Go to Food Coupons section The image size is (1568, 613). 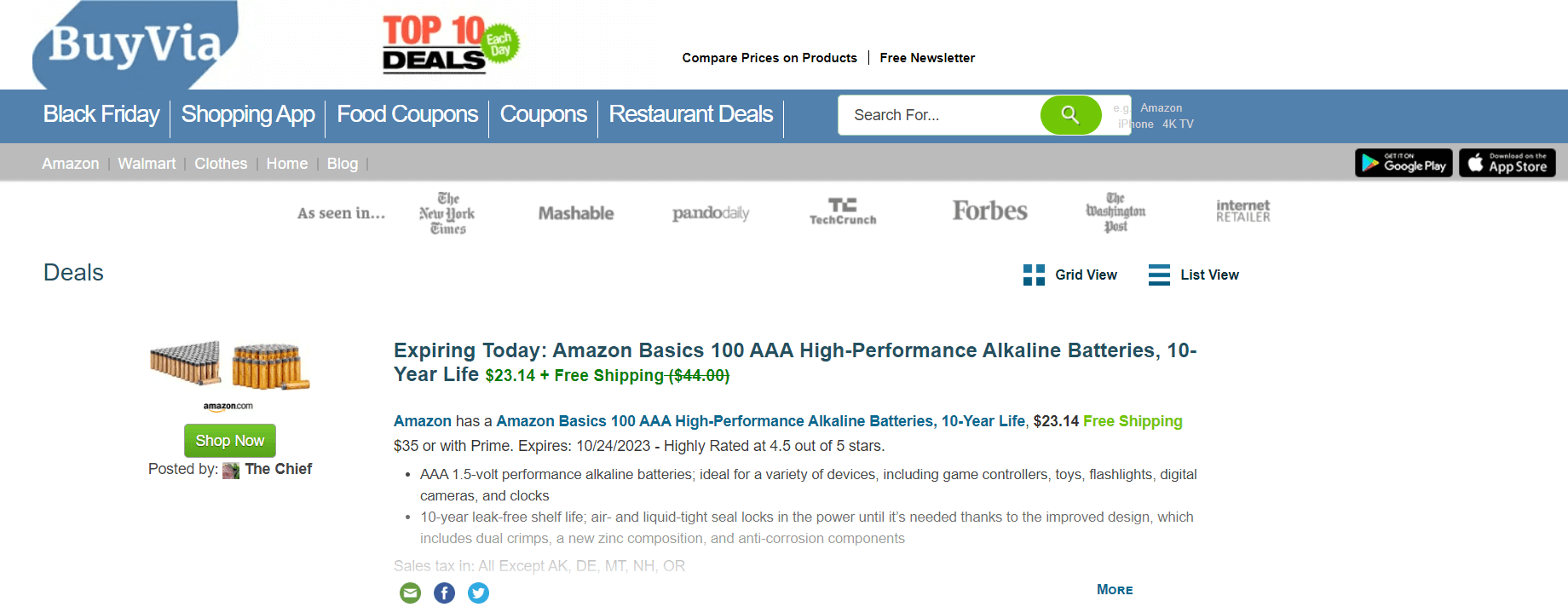pos(407,114)
